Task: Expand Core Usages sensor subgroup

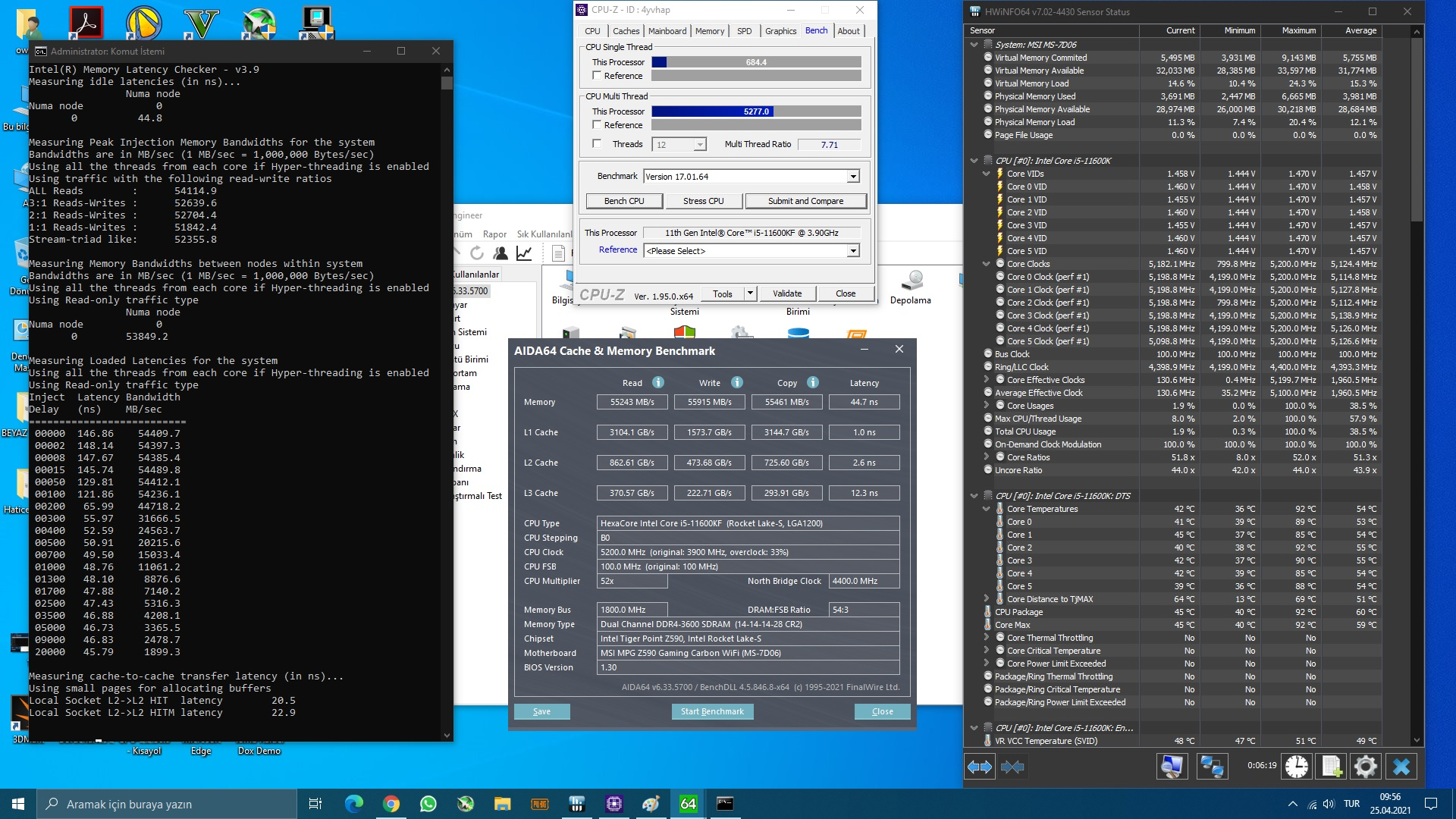Action: [987, 406]
